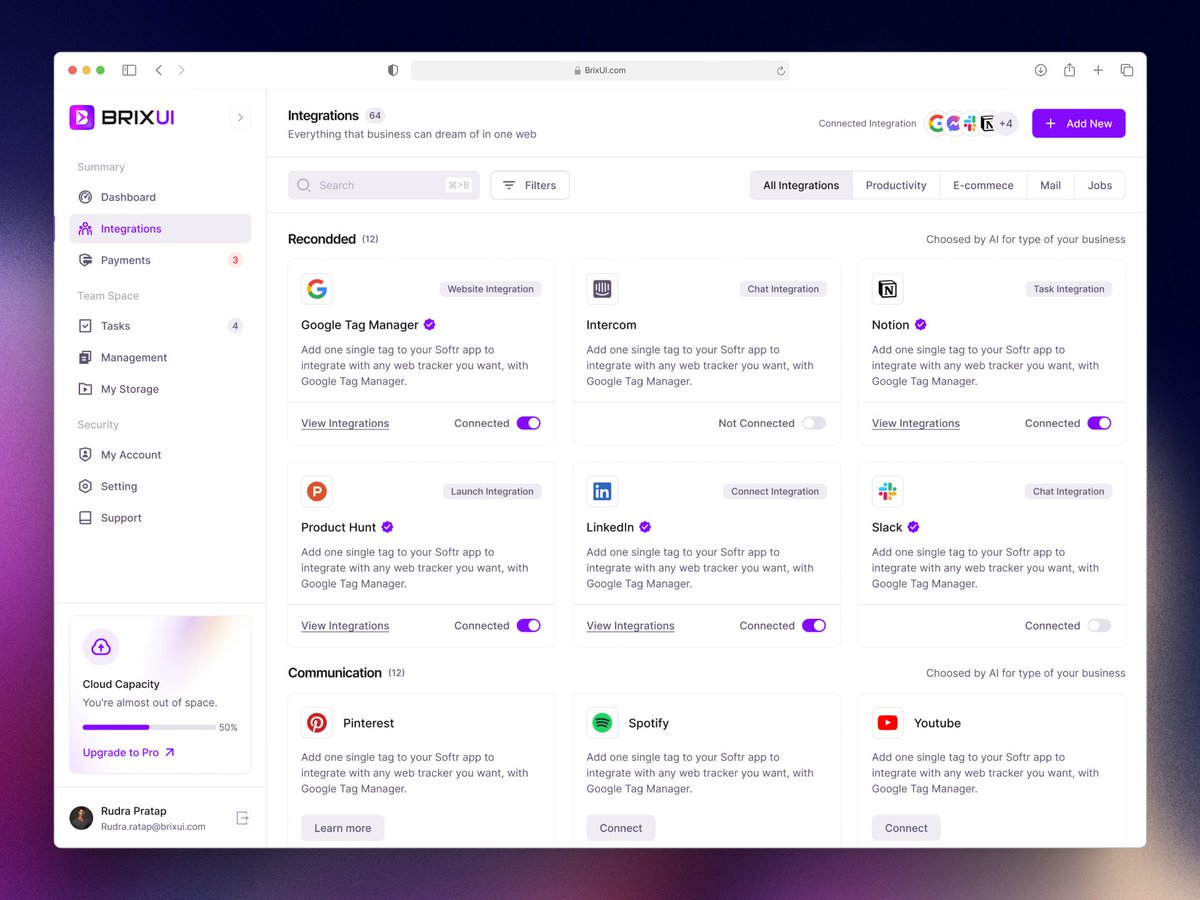Image resolution: width=1200 pixels, height=900 pixels.
Task: Select the All Integrations tab
Action: point(801,185)
